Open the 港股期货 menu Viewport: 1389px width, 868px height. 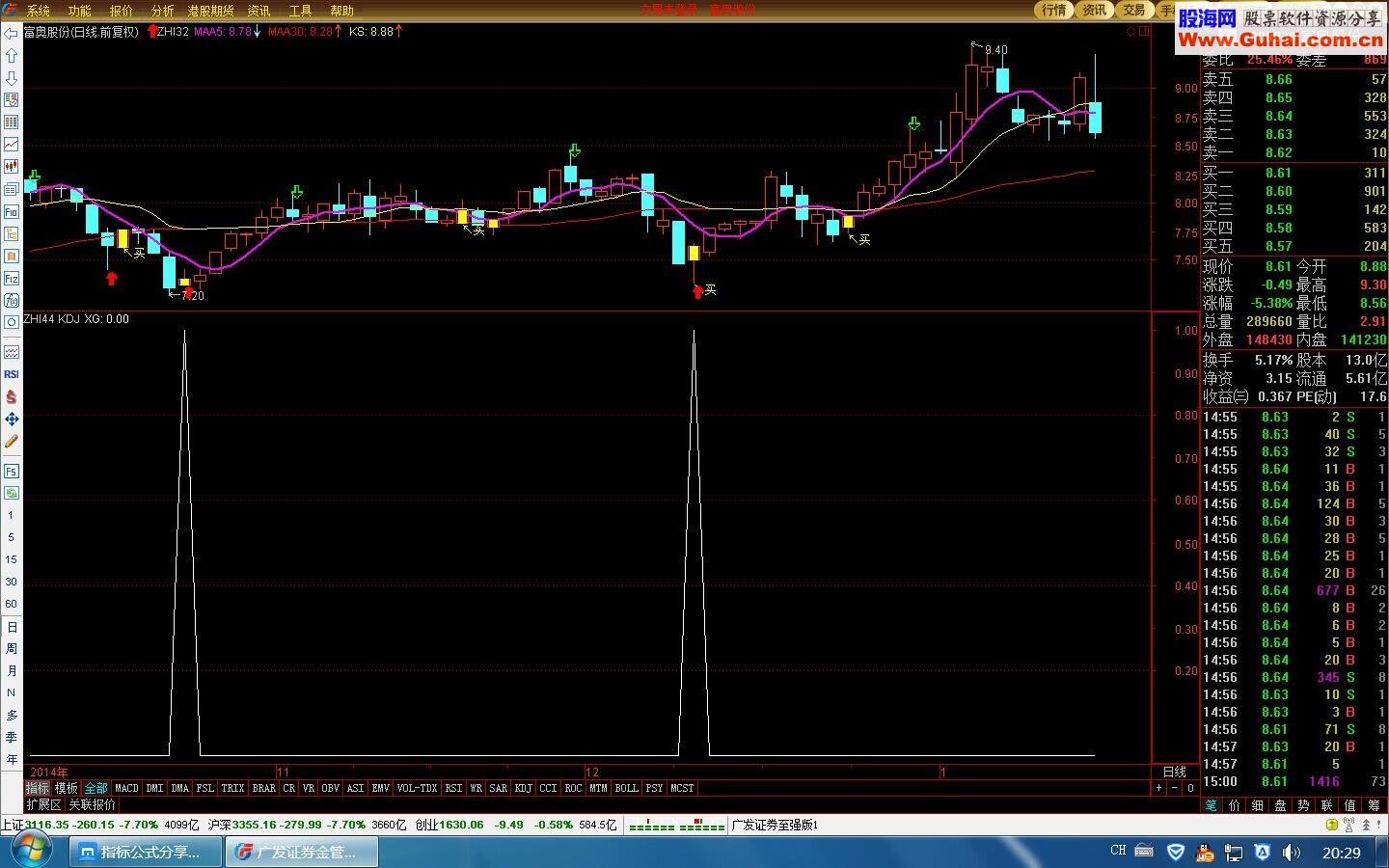pos(210,11)
